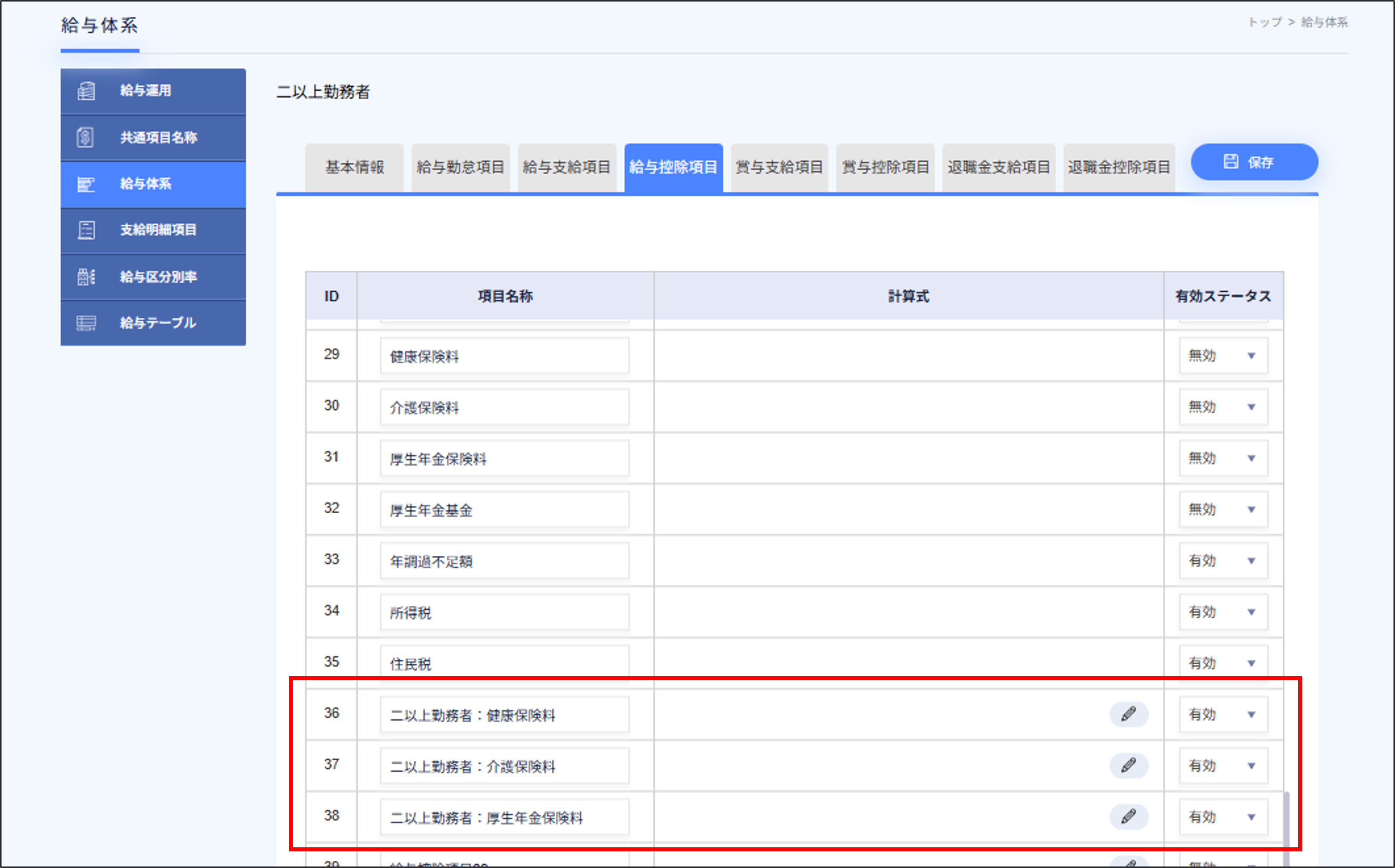The width and height of the screenshot is (1395, 868).
Task: Click 給与区分別率 sidebar icon
Action: [86, 277]
